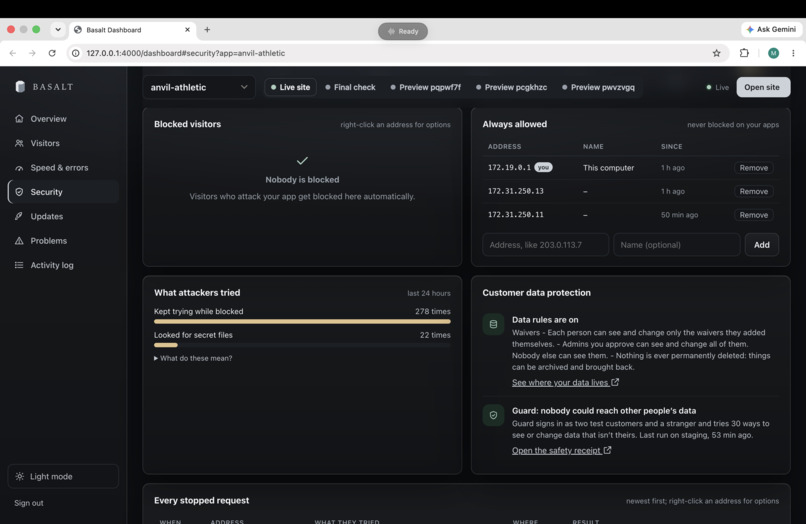The height and width of the screenshot is (524, 806).
Task: Open 'See where your data lives' link
Action: pyautogui.click(x=565, y=383)
